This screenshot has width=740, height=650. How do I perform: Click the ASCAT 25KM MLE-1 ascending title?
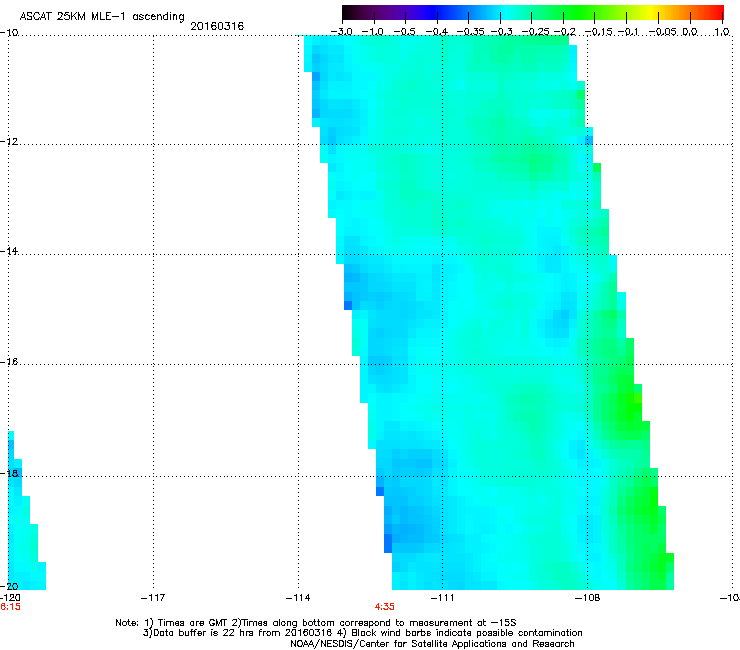pos(102,17)
